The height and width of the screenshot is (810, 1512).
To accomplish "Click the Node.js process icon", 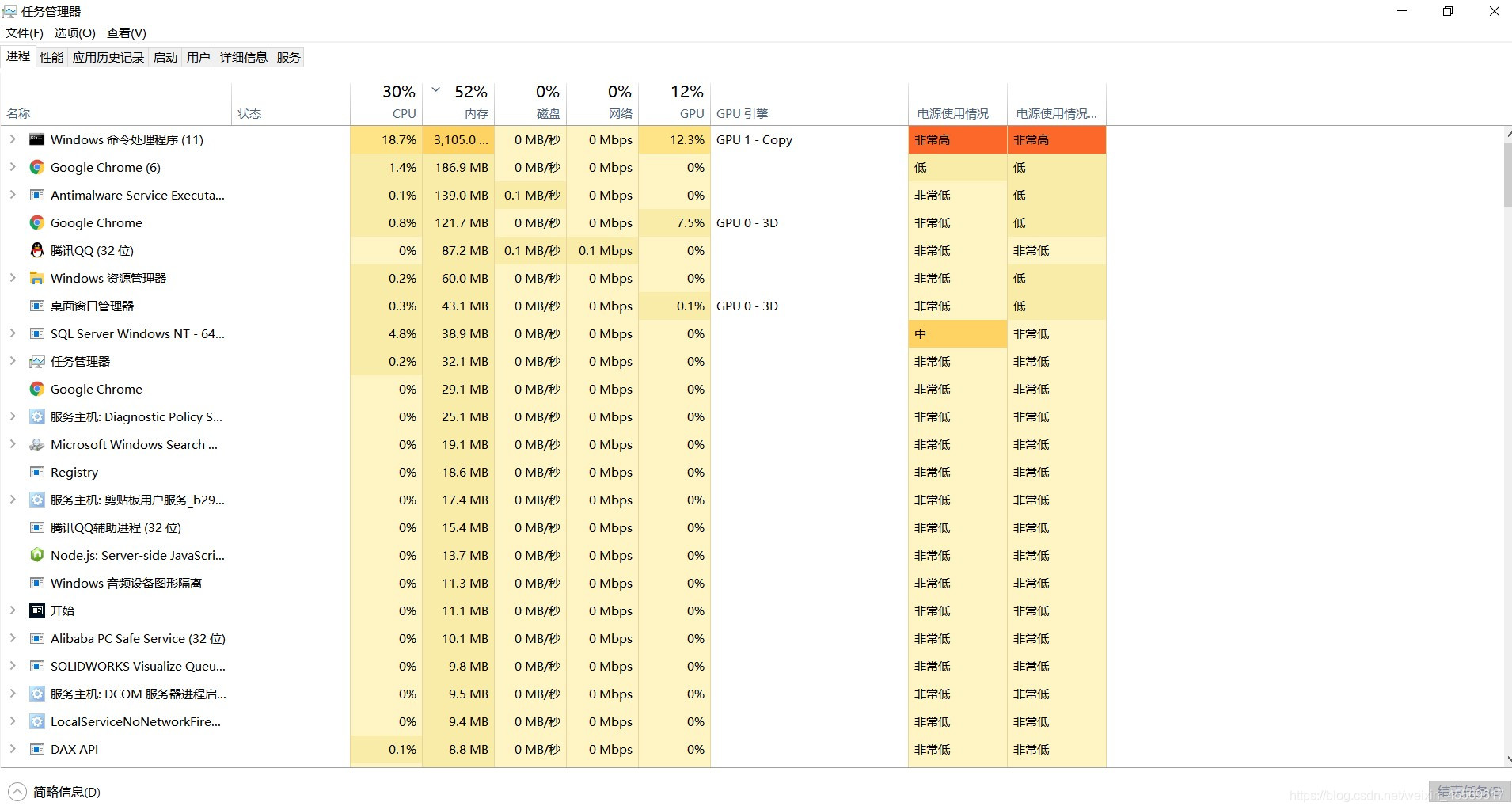I will 36,555.
